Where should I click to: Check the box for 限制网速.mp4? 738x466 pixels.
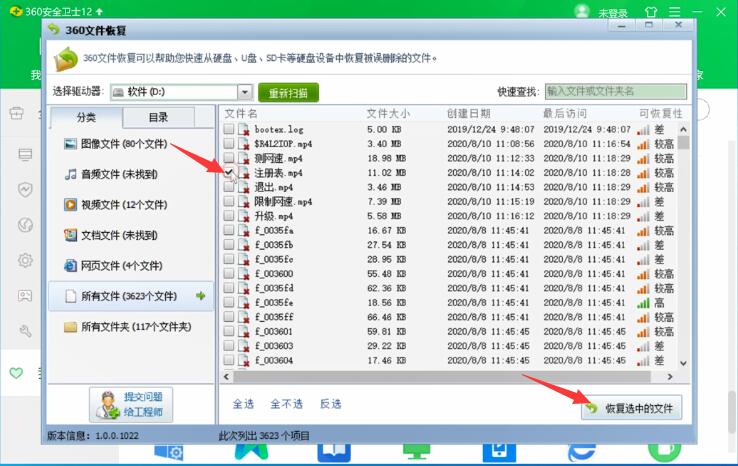(x=229, y=201)
